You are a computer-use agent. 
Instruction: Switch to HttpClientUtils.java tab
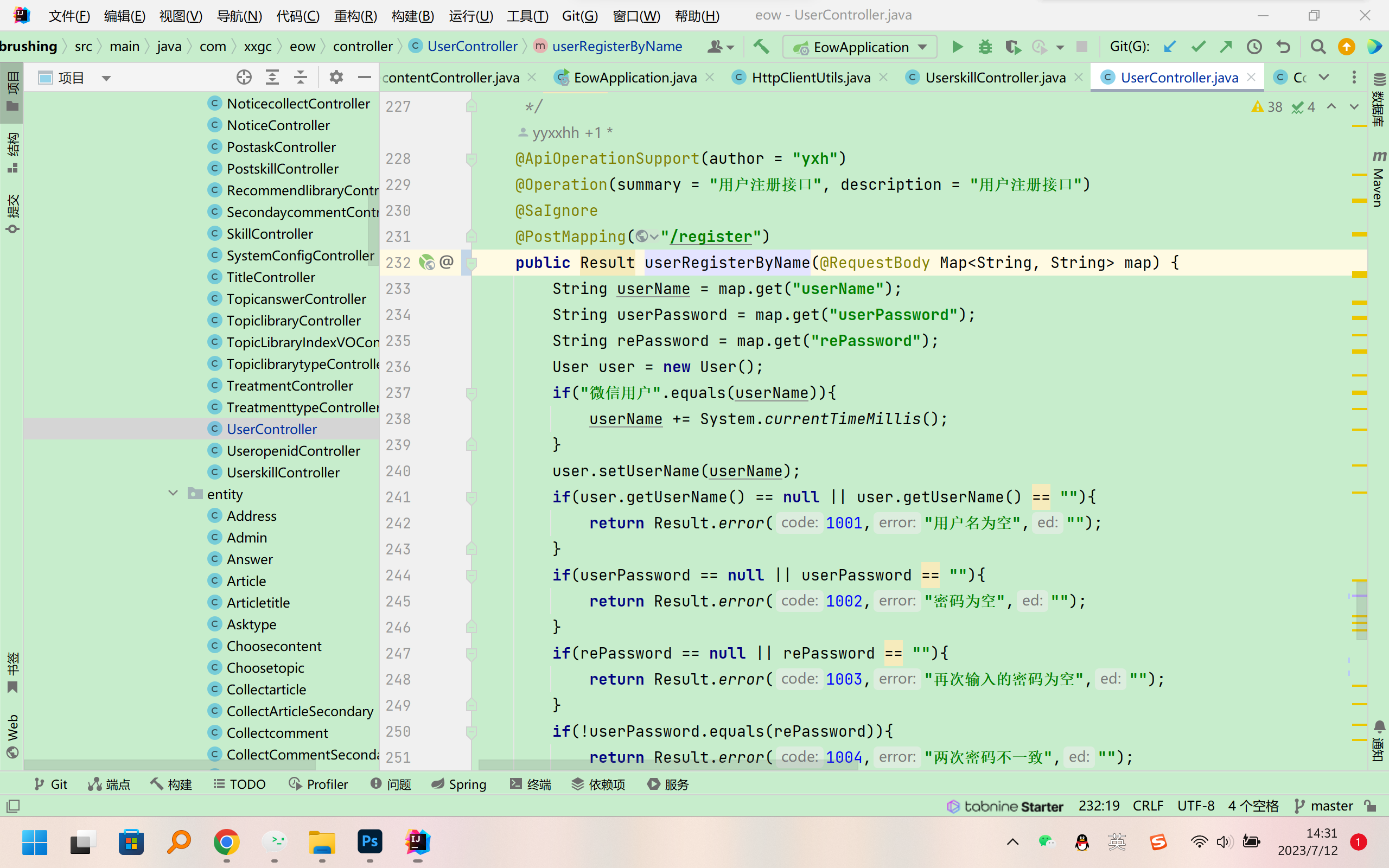click(x=810, y=78)
